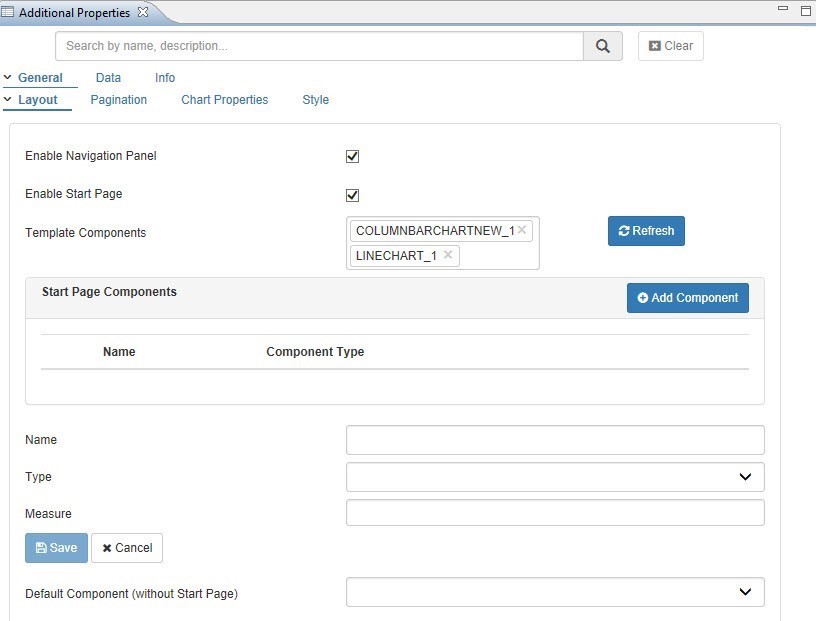This screenshot has width=816, height=621.
Task: Close the Additional Properties view tab
Action: click(142, 12)
